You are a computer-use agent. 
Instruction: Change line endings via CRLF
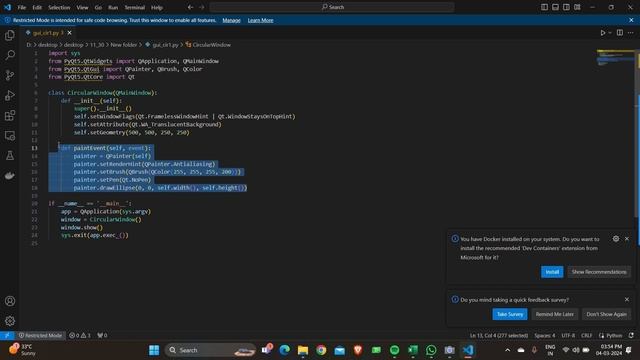pyautogui.click(x=586, y=335)
